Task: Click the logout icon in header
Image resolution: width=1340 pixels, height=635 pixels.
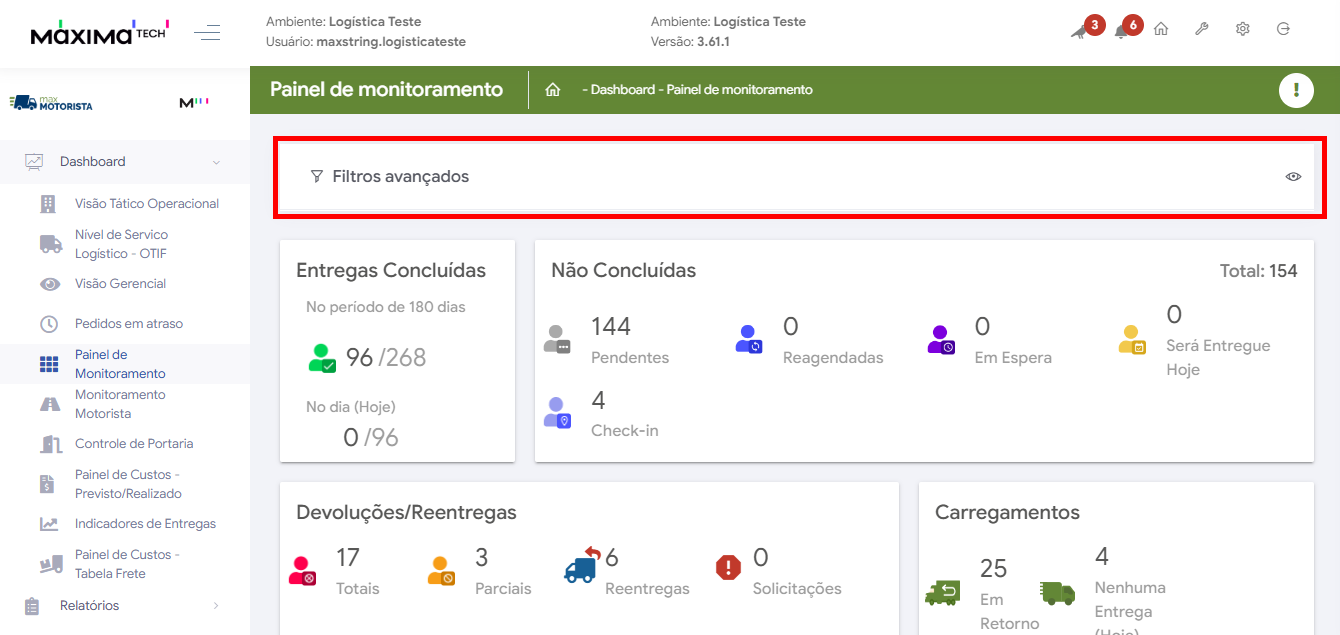Action: pos(1284,29)
